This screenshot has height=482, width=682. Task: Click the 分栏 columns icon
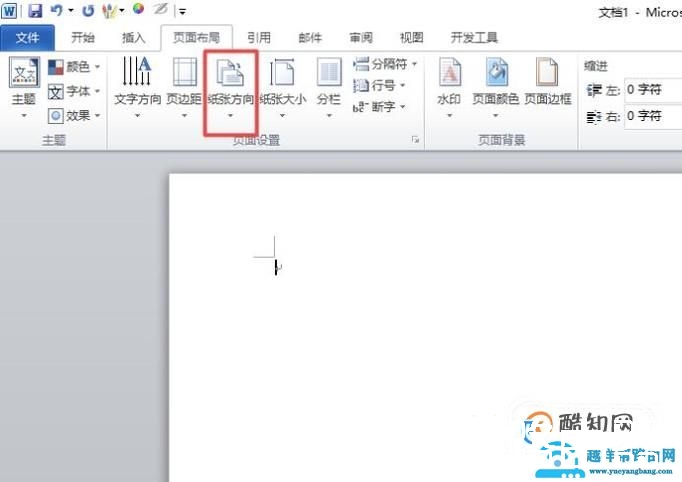point(329,71)
